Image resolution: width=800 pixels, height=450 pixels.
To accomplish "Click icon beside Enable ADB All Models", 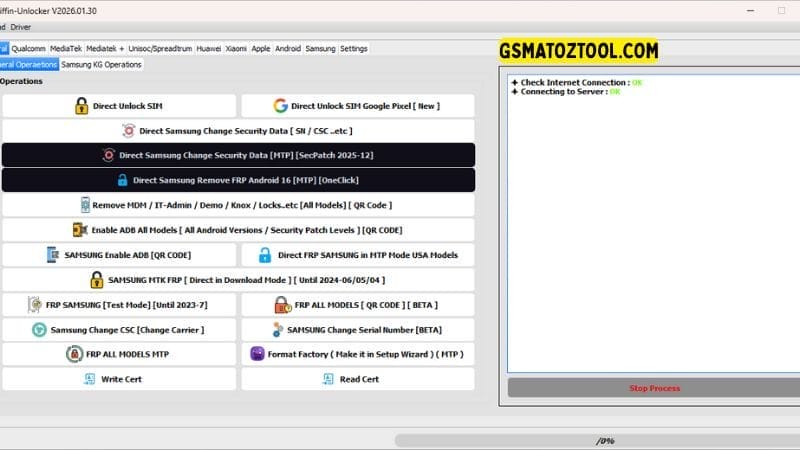I will tap(80, 230).
